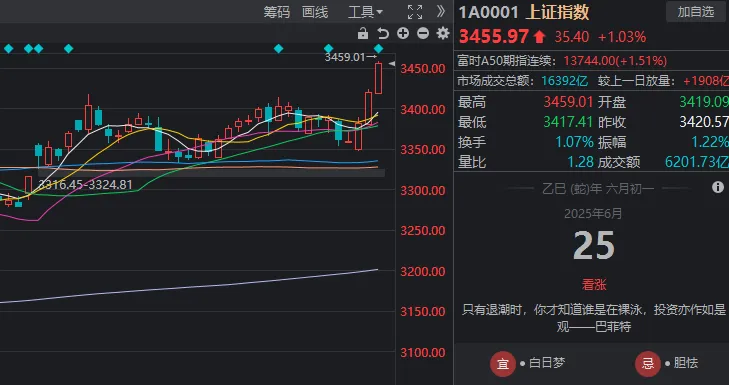Click the 忌 red circle icon
The height and width of the screenshot is (385, 729).
coord(648,363)
